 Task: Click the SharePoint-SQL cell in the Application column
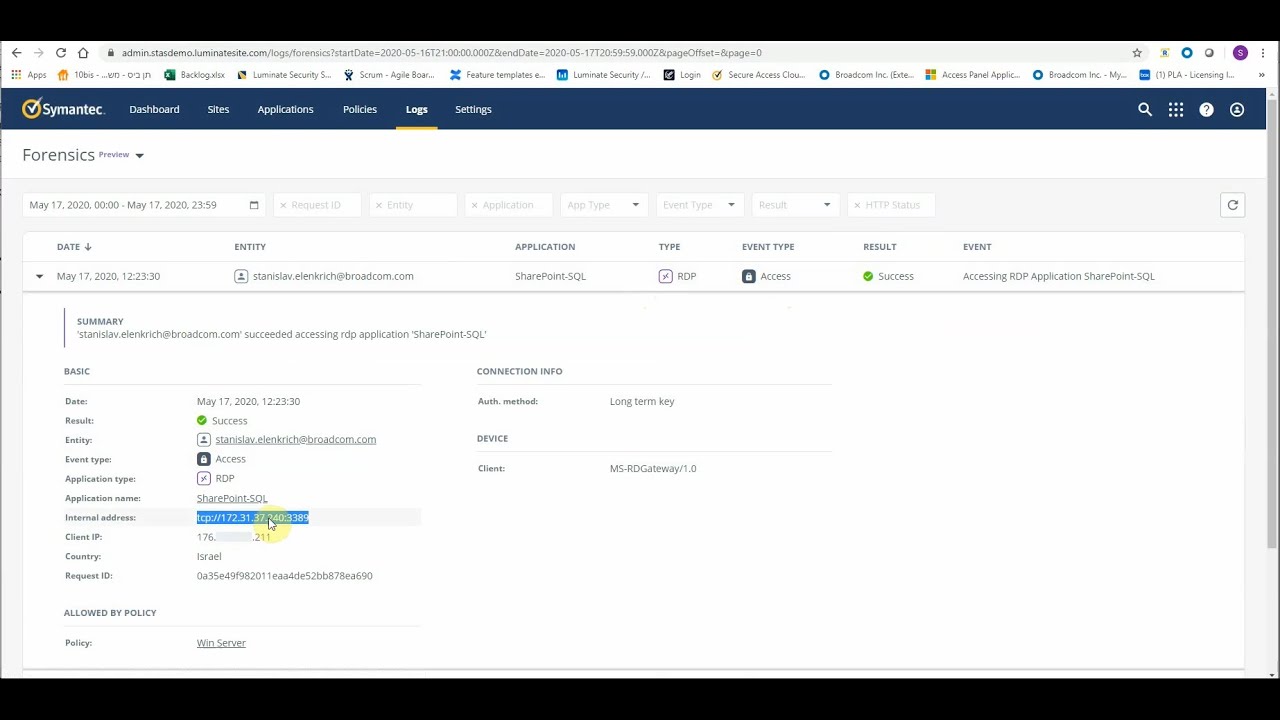pyautogui.click(x=550, y=276)
